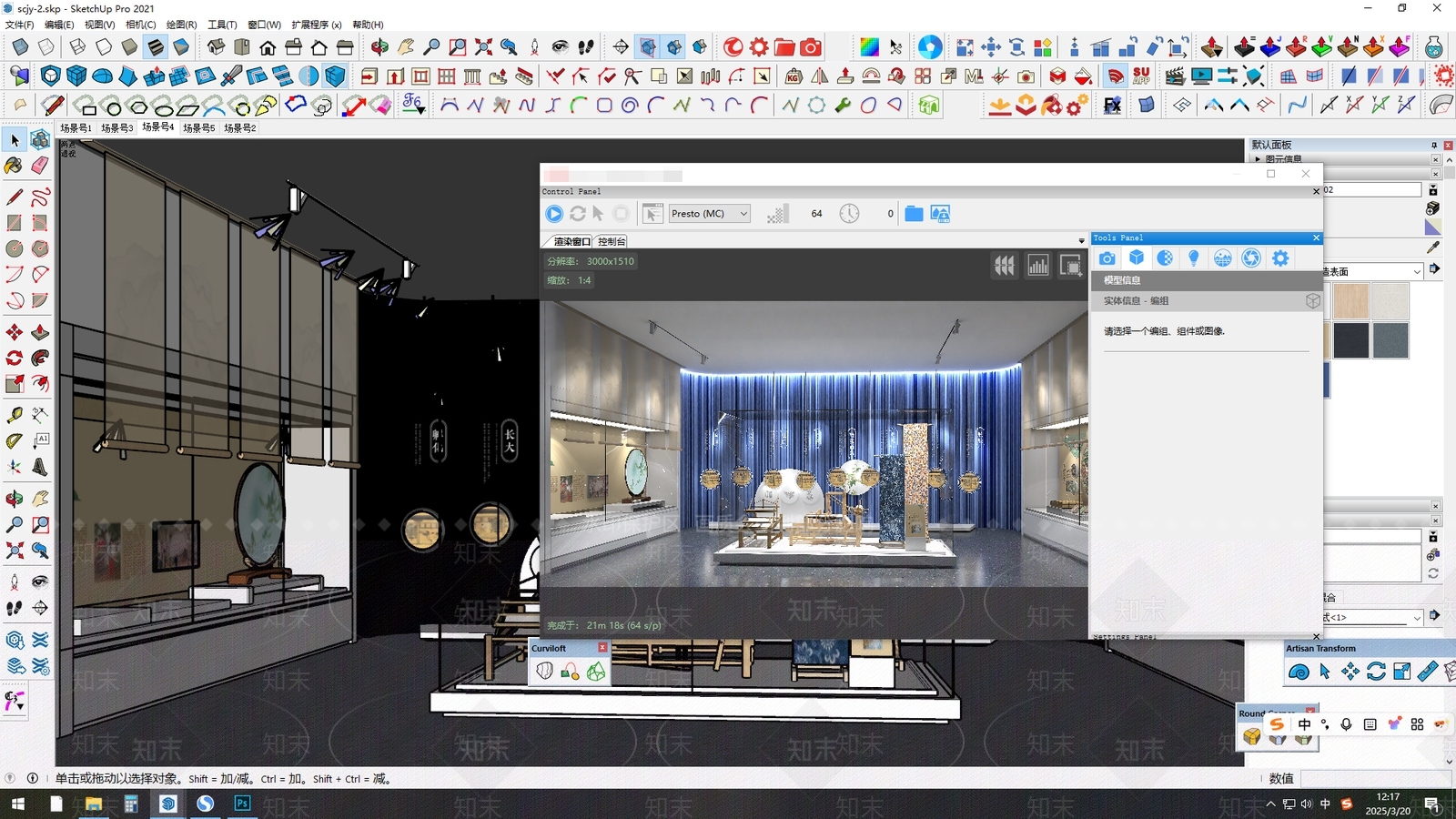Open the lightbulb lights tab in Tools Panel
Image resolution: width=1456 pixels, height=819 pixels.
pyautogui.click(x=1194, y=258)
